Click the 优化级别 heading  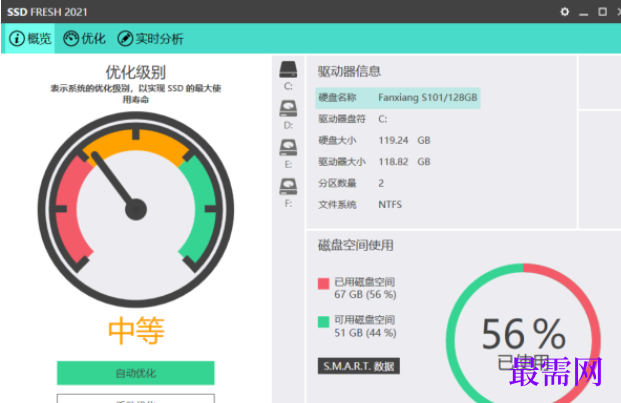tap(135, 72)
